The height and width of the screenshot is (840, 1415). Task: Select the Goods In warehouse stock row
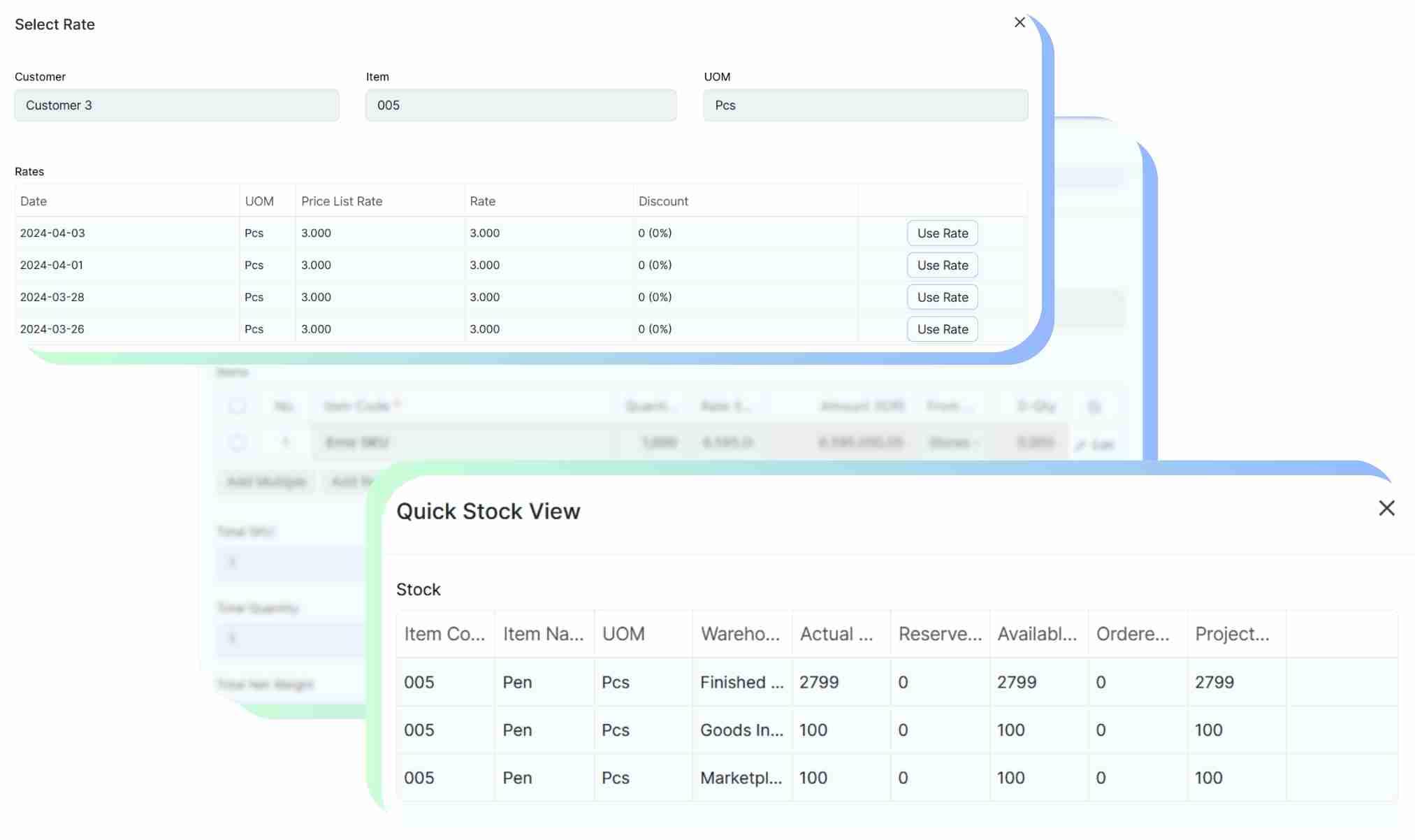[x=742, y=730]
